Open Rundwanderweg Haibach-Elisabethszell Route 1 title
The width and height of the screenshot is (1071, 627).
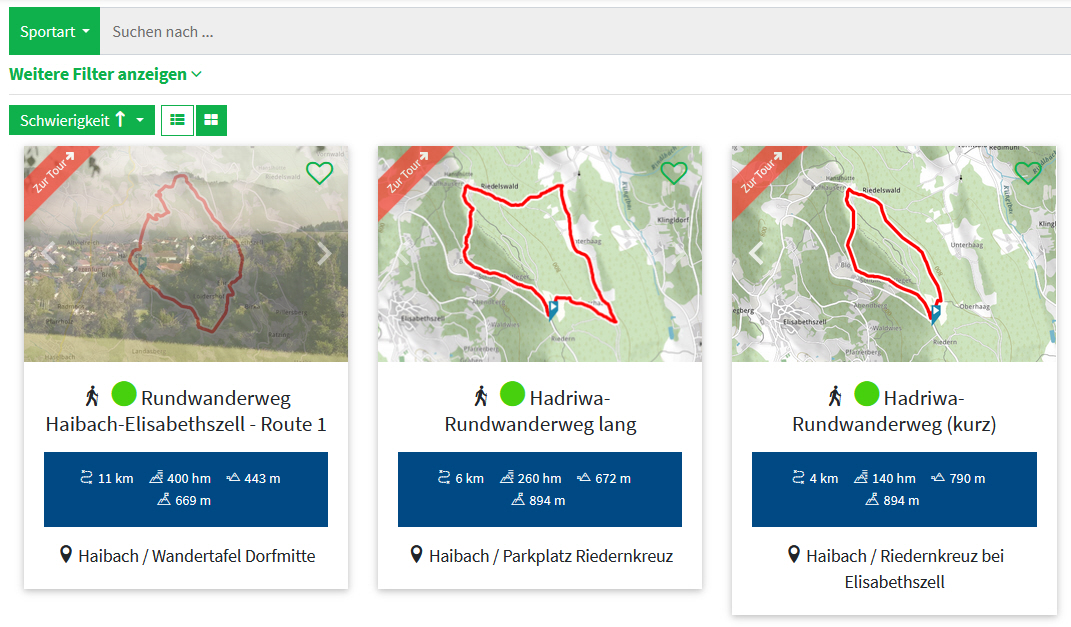pyautogui.click(x=186, y=411)
